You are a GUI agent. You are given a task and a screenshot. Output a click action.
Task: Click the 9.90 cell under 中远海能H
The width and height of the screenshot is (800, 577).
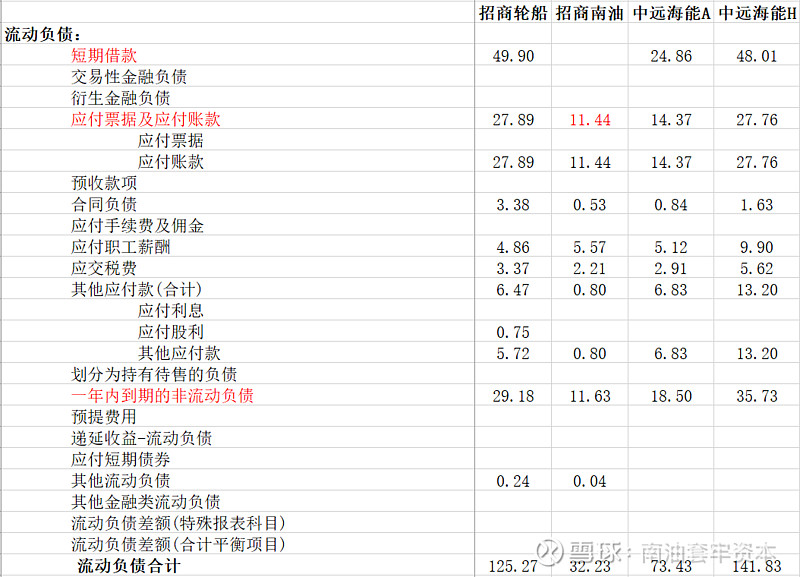[x=757, y=247]
